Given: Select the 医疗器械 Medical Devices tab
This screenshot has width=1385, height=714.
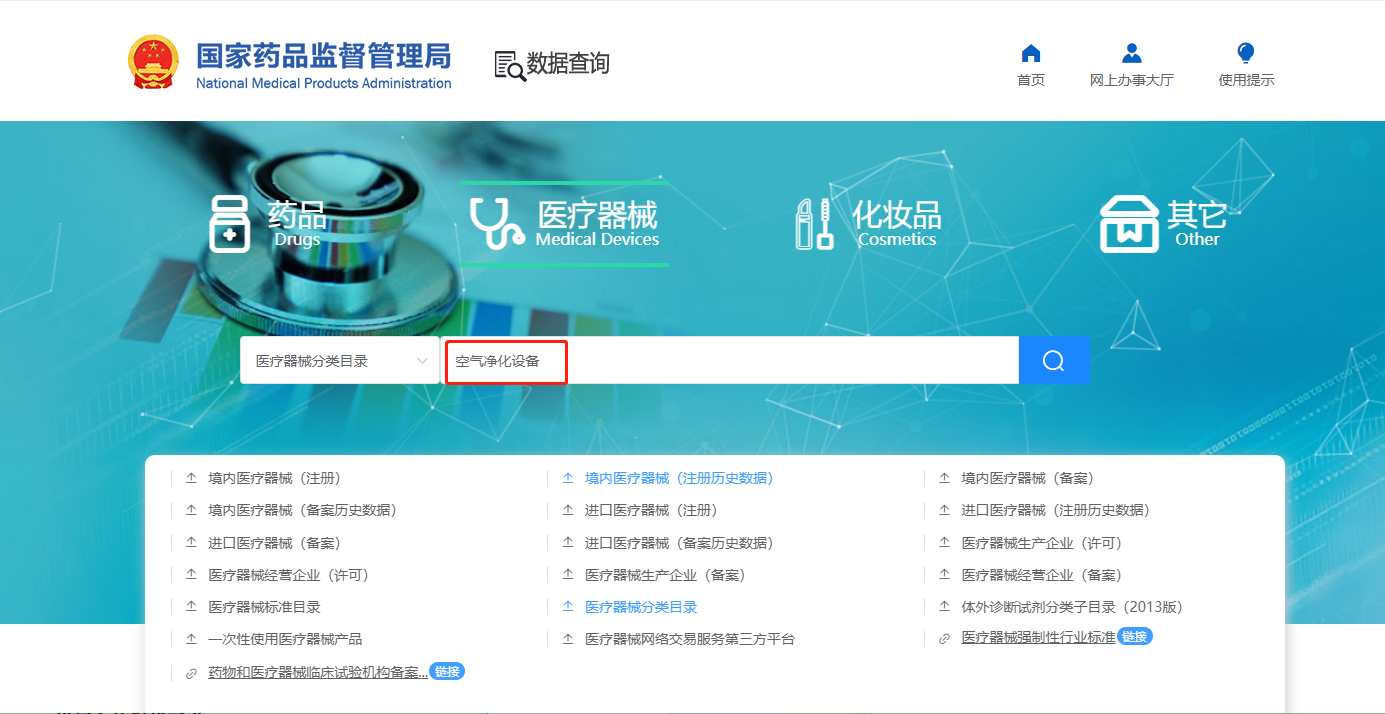Looking at the screenshot, I should [565, 224].
